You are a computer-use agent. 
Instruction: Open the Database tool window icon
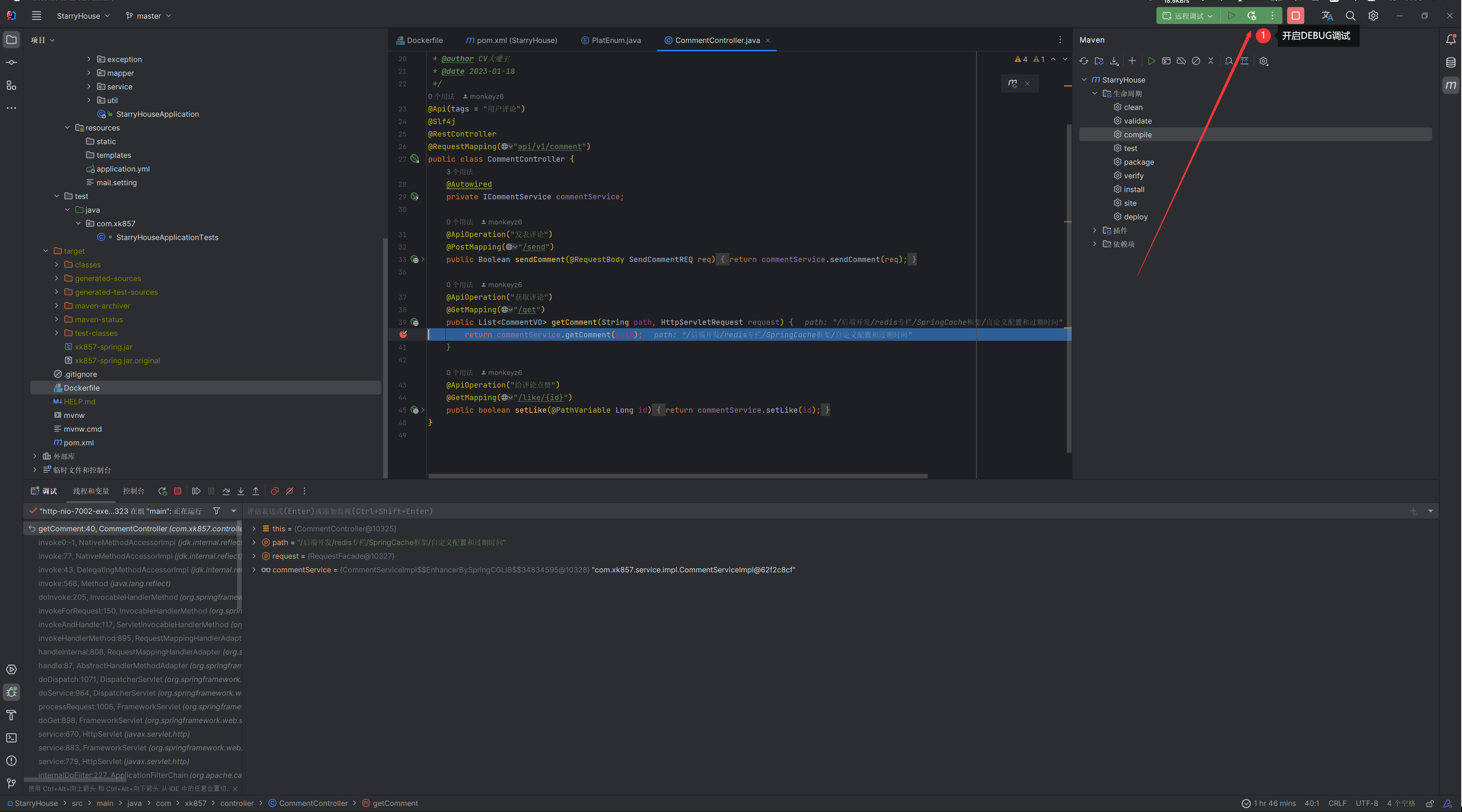[x=1450, y=62]
